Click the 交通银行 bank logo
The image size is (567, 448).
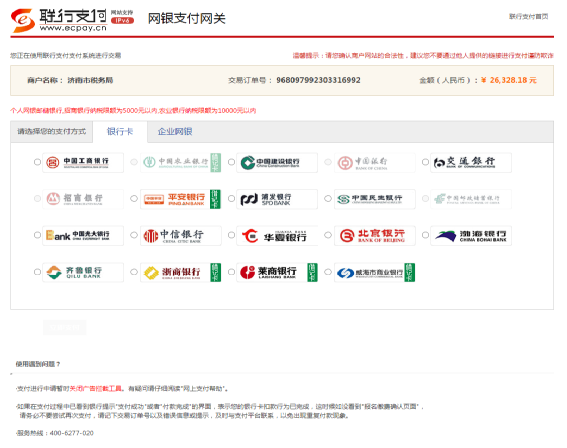[471, 162]
